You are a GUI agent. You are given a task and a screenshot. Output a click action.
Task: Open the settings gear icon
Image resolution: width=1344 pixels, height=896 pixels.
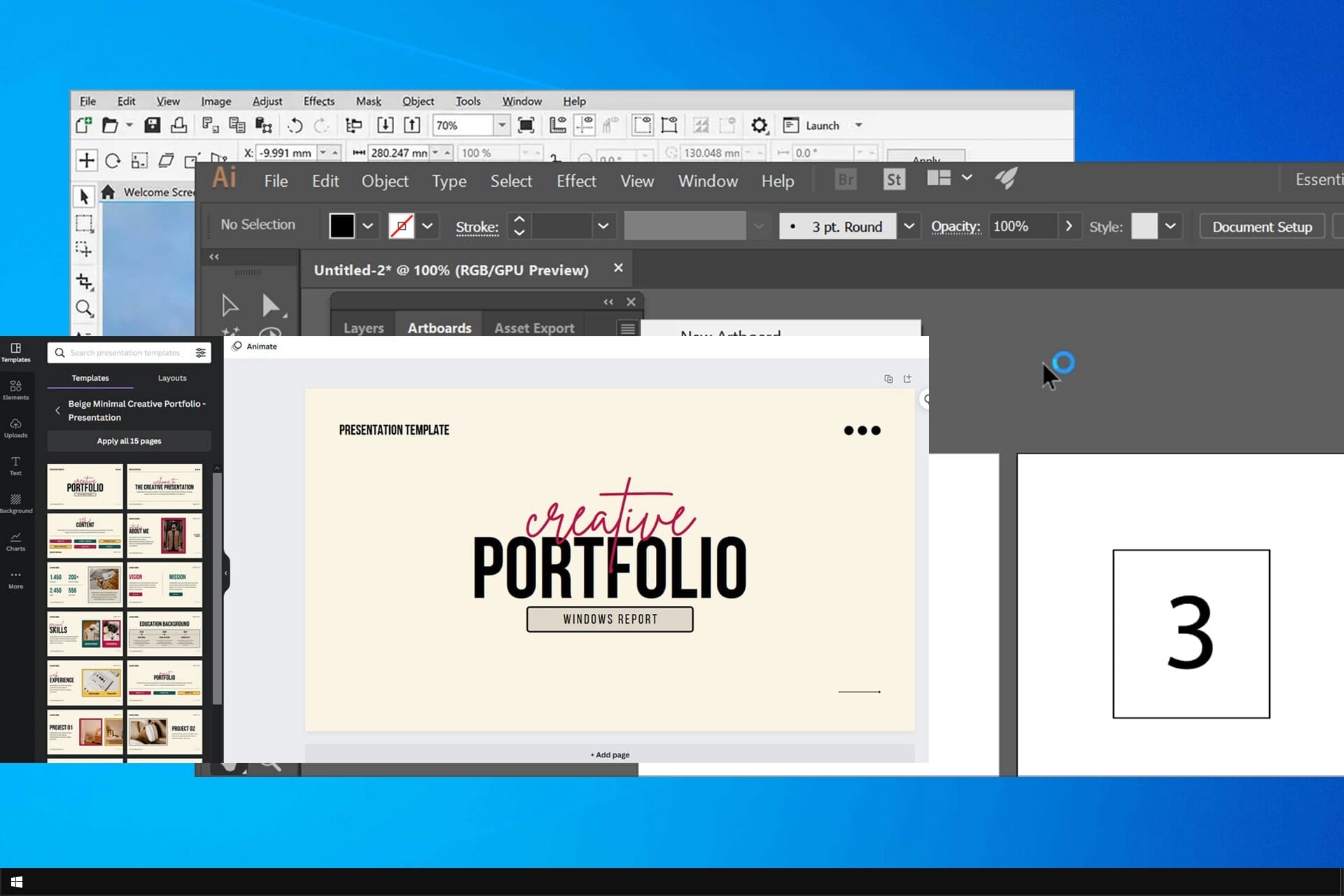click(759, 125)
